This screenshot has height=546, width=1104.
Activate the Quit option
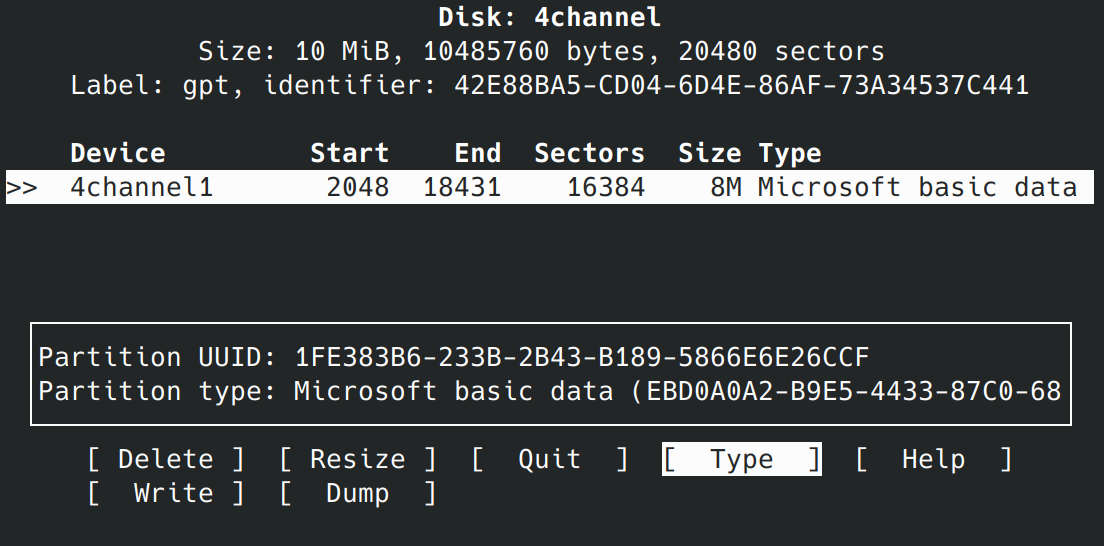coord(549,459)
